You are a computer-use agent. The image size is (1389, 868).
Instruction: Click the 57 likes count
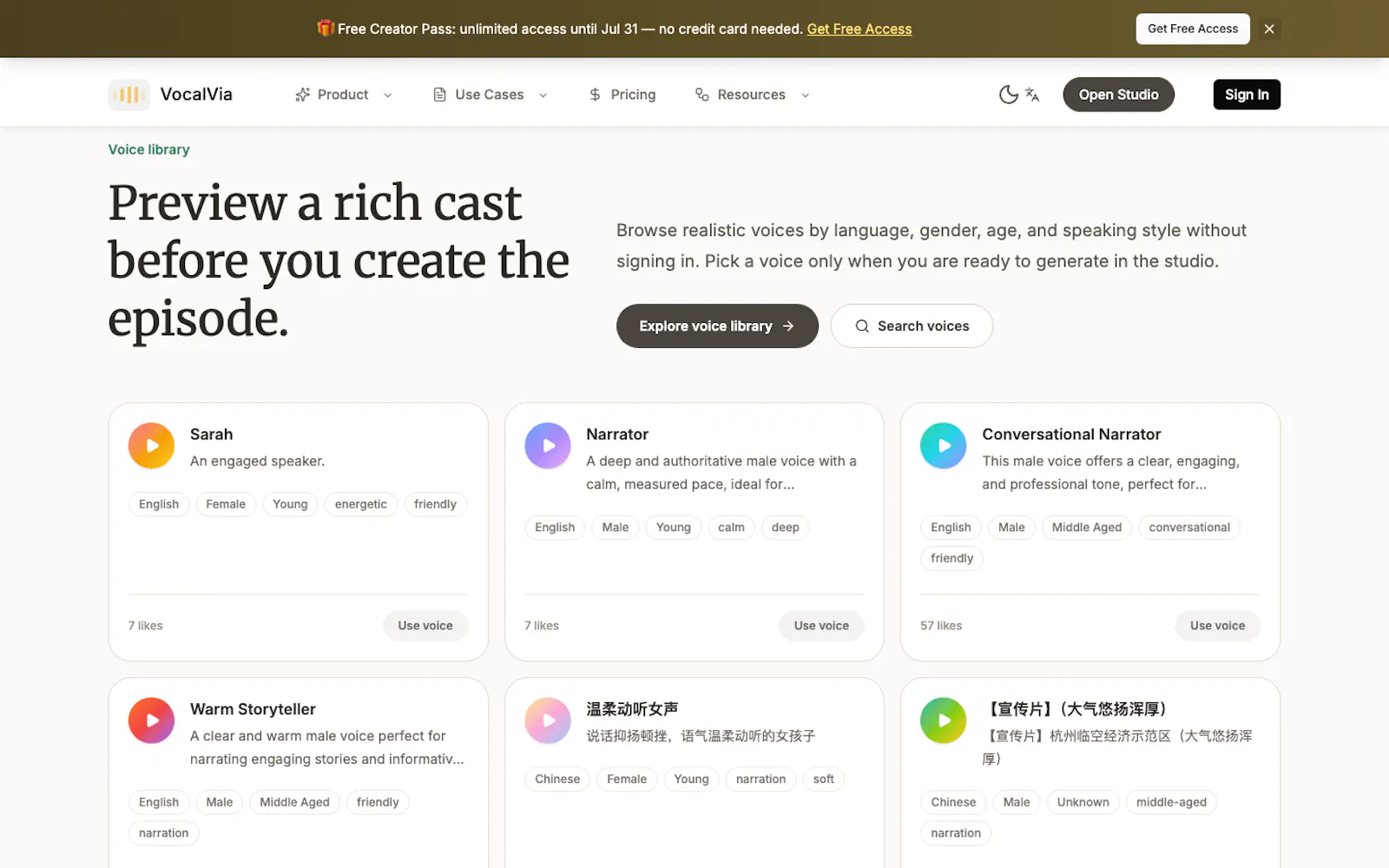(x=941, y=626)
